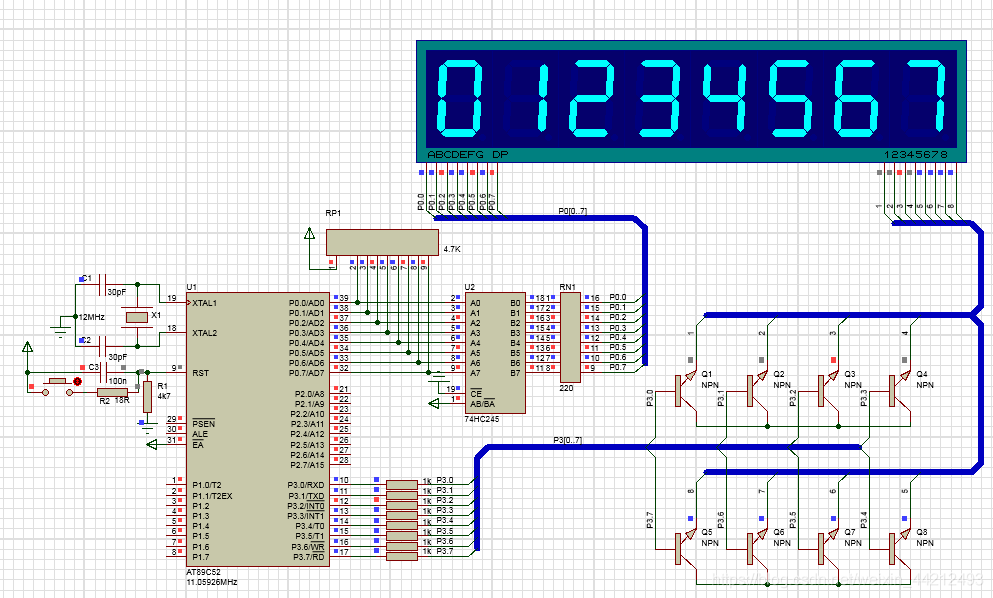Click the P3[0..7] bus label

click(567, 440)
